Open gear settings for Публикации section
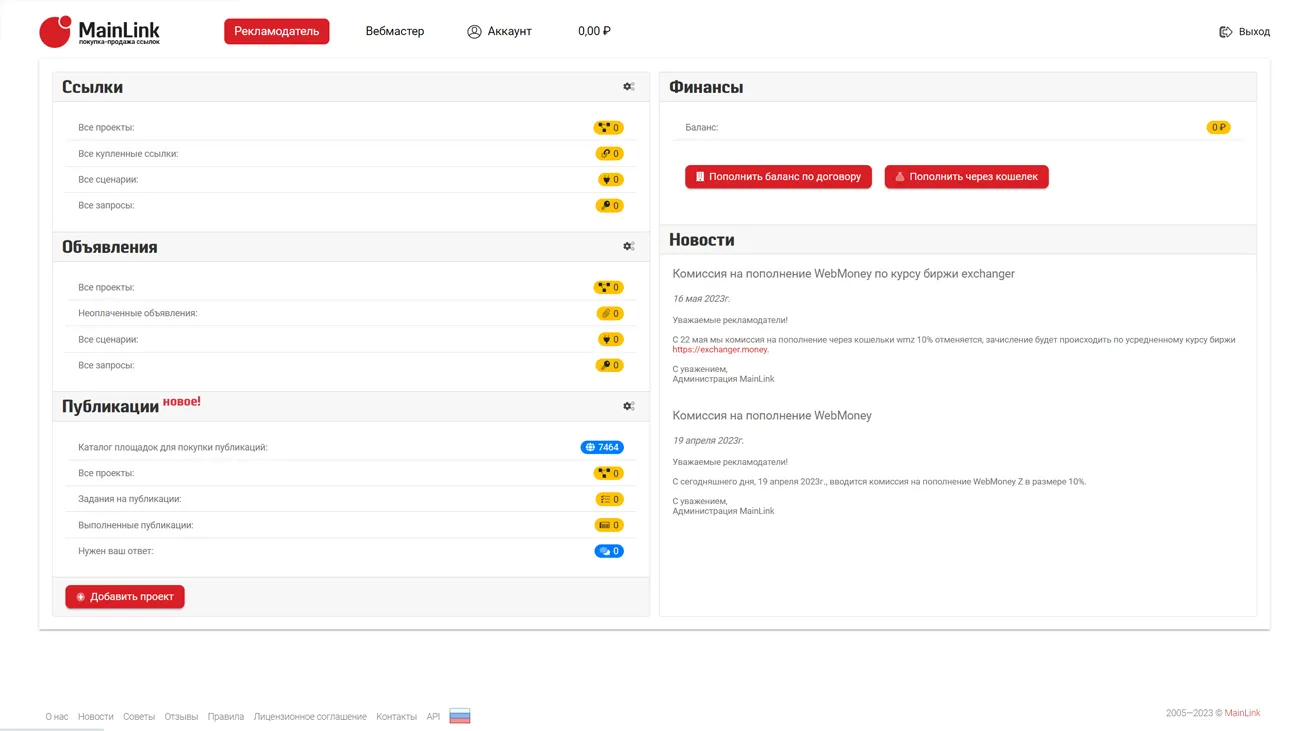The height and width of the screenshot is (731, 1300). point(628,406)
